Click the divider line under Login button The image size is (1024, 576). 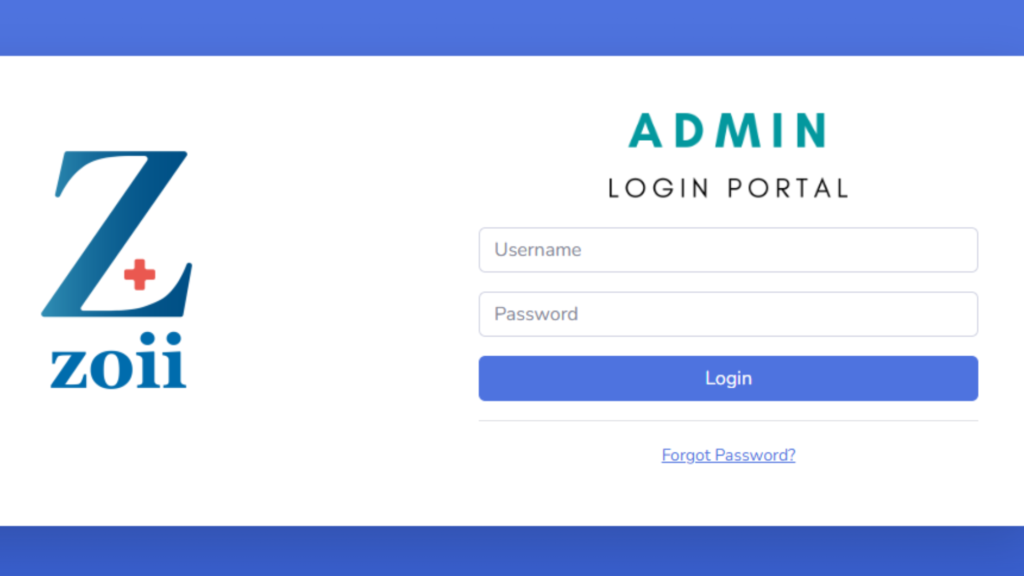[x=728, y=421]
